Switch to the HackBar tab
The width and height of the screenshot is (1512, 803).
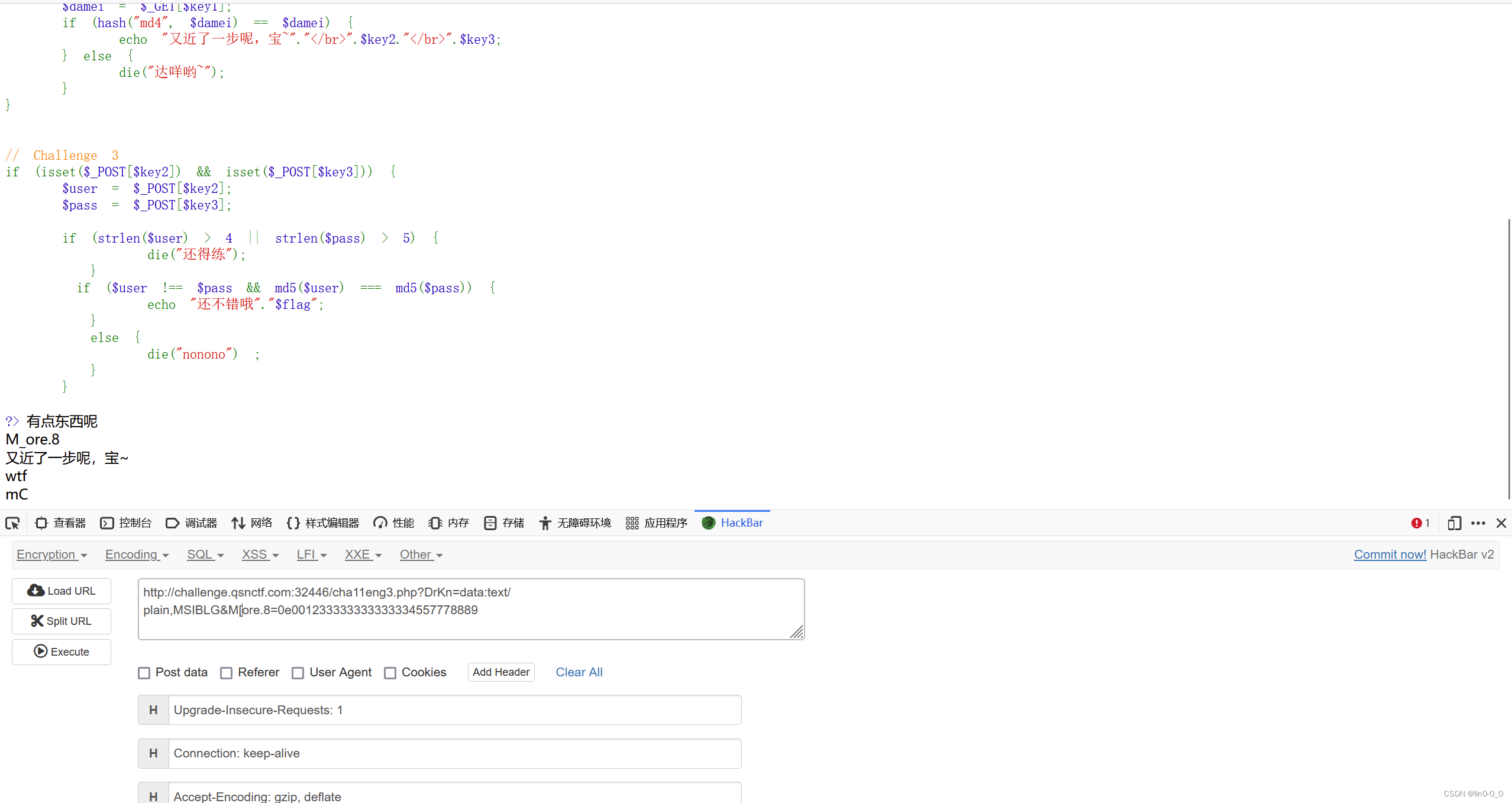(732, 523)
